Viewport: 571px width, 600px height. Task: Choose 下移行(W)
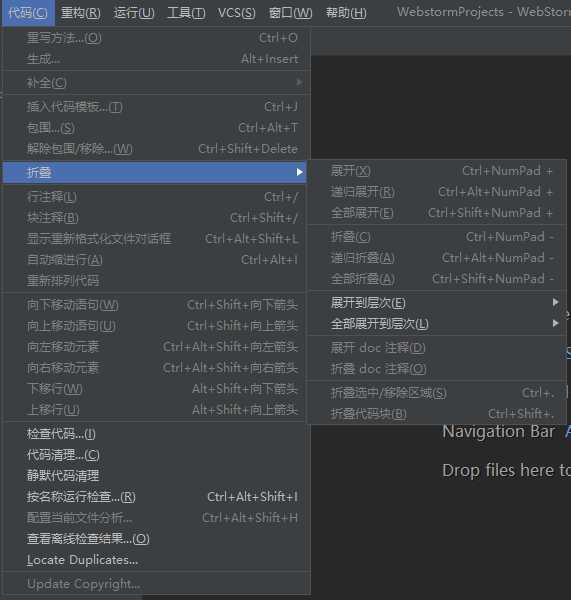click(x=155, y=389)
